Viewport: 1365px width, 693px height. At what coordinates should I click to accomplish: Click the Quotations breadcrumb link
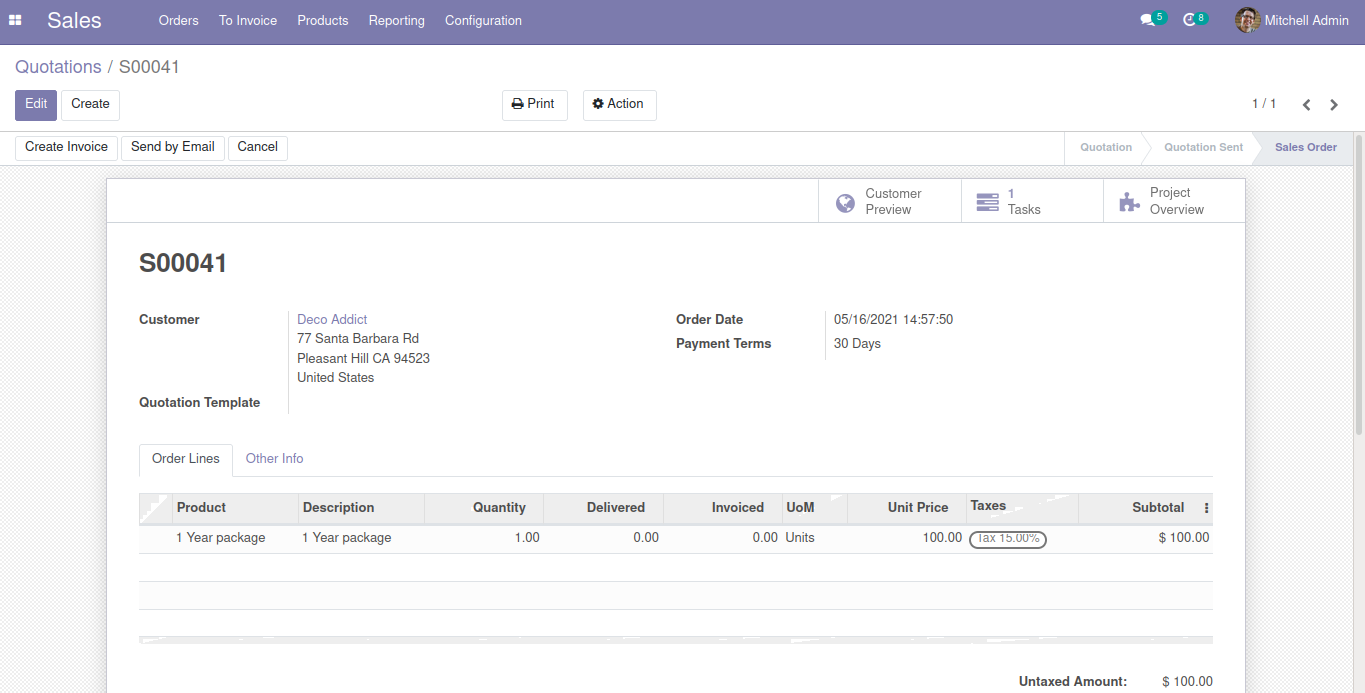[x=58, y=67]
